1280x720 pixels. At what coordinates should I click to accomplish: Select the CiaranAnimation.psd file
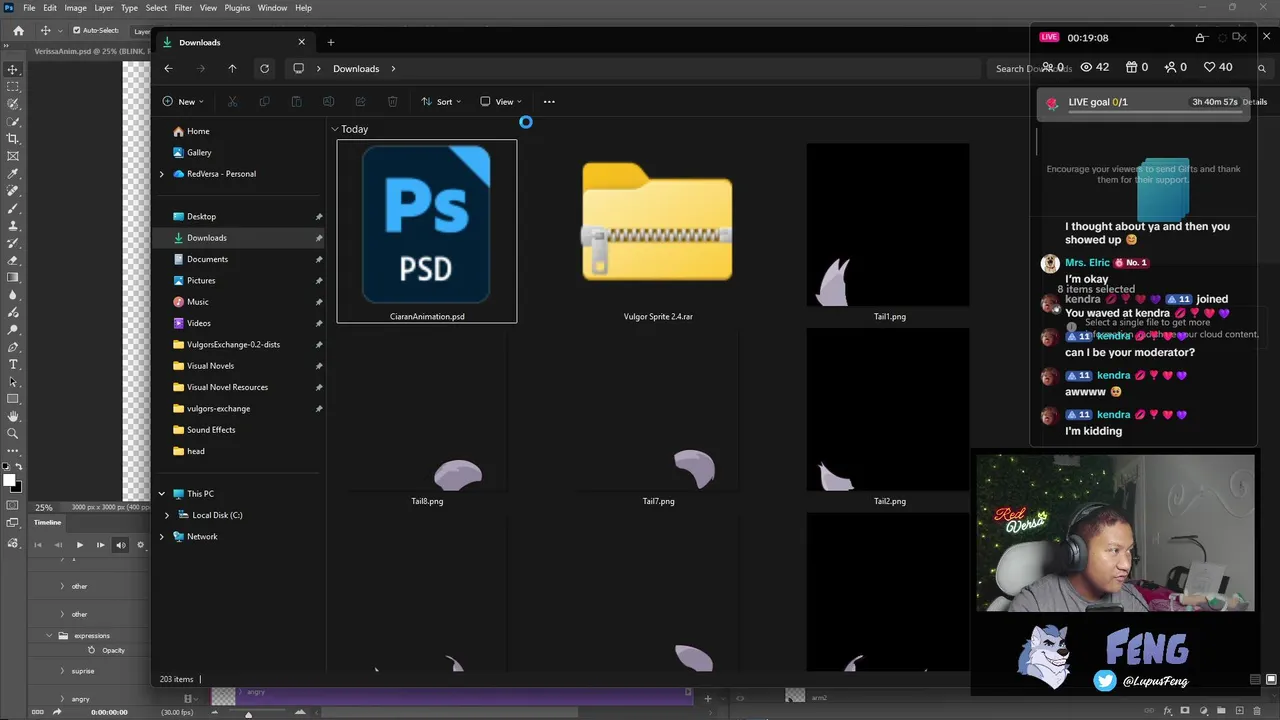pos(427,231)
